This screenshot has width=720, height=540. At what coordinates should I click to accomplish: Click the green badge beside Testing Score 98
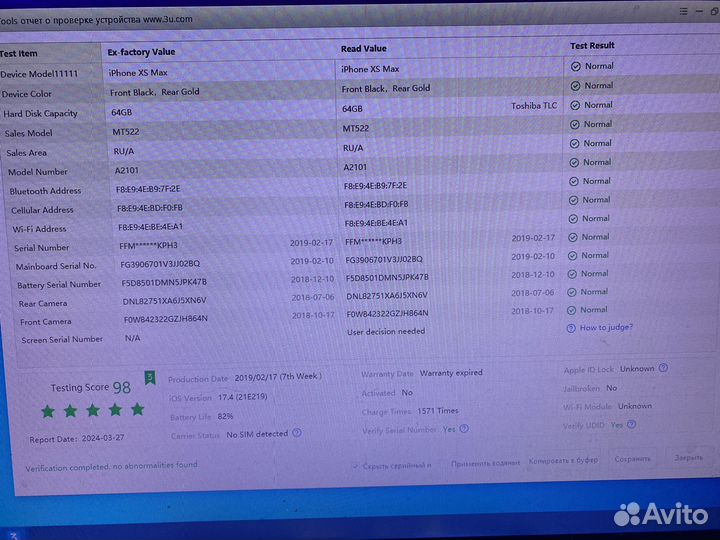(x=150, y=378)
